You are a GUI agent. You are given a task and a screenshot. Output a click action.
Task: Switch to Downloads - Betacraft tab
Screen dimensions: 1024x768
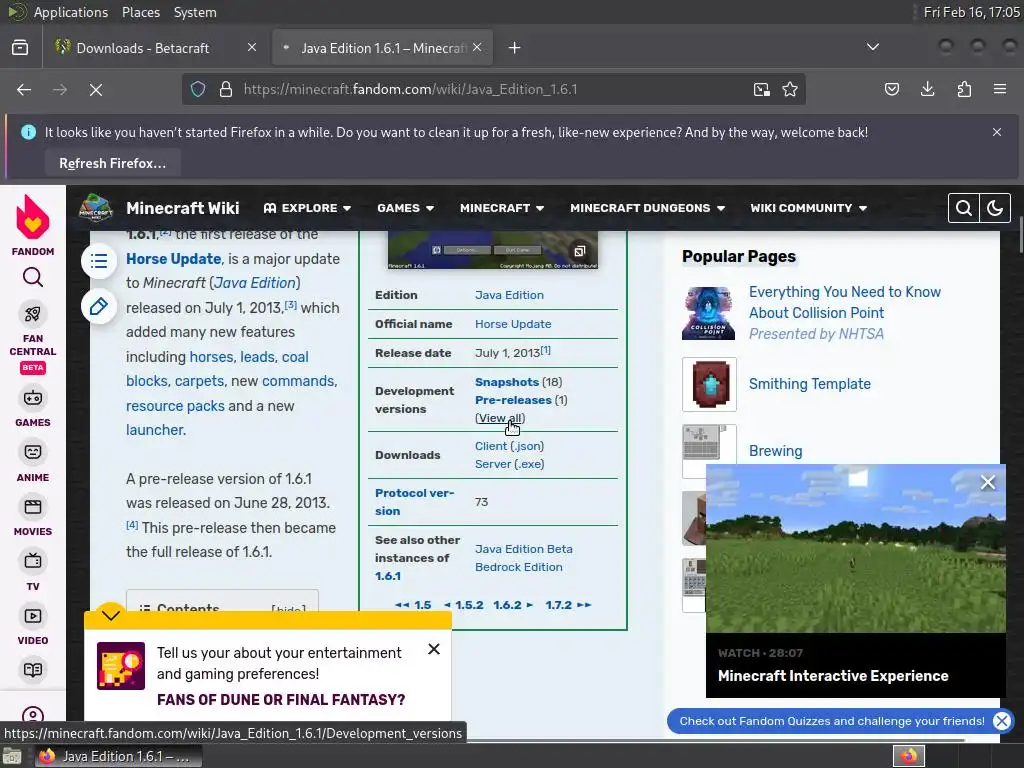pos(156,48)
